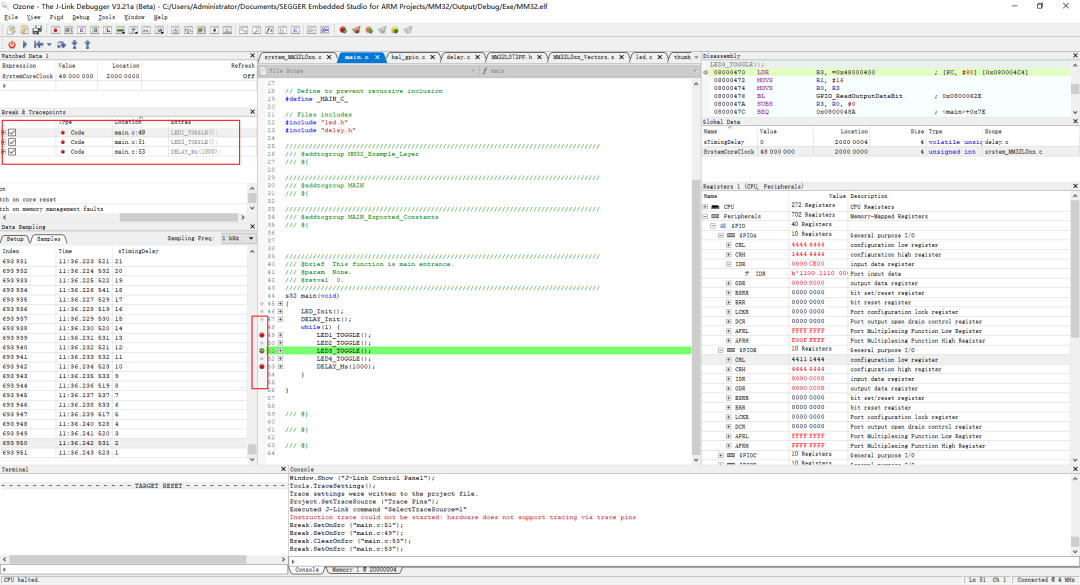This screenshot has height=585, width=1080.
Task: Collapse the GPIOA register group
Action: tap(721, 236)
